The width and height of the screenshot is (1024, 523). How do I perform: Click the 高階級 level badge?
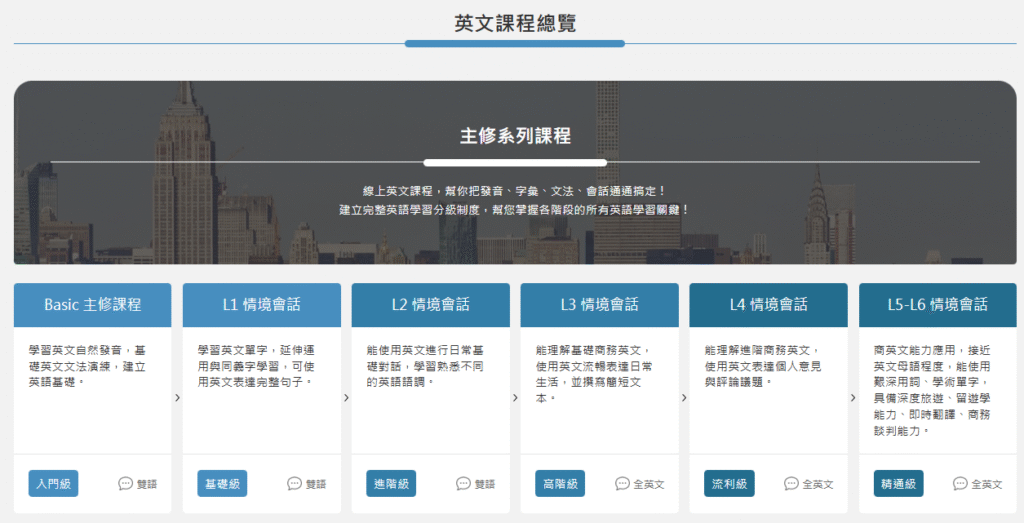(560, 484)
